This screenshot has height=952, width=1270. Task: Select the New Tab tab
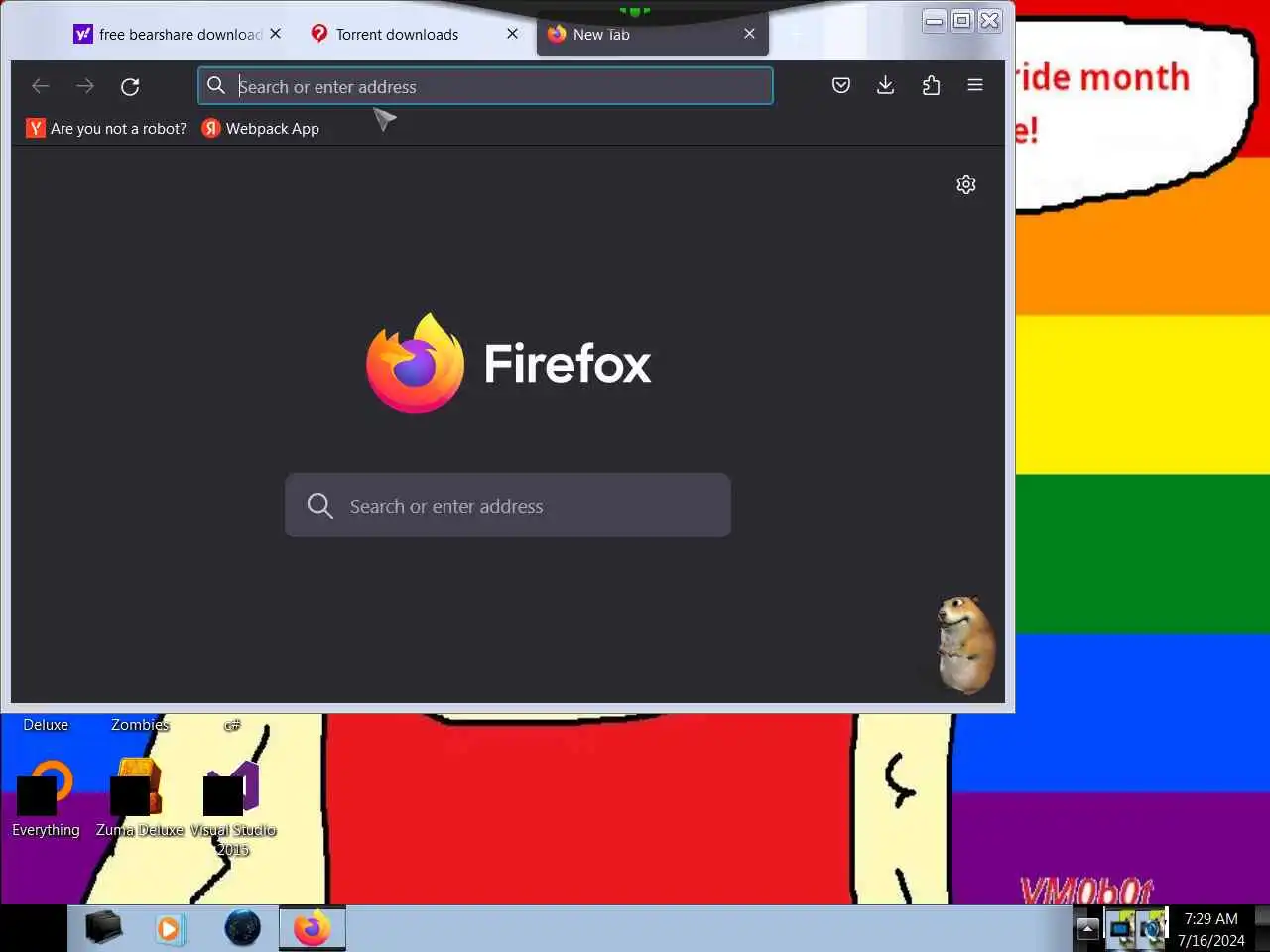pyautogui.click(x=652, y=34)
